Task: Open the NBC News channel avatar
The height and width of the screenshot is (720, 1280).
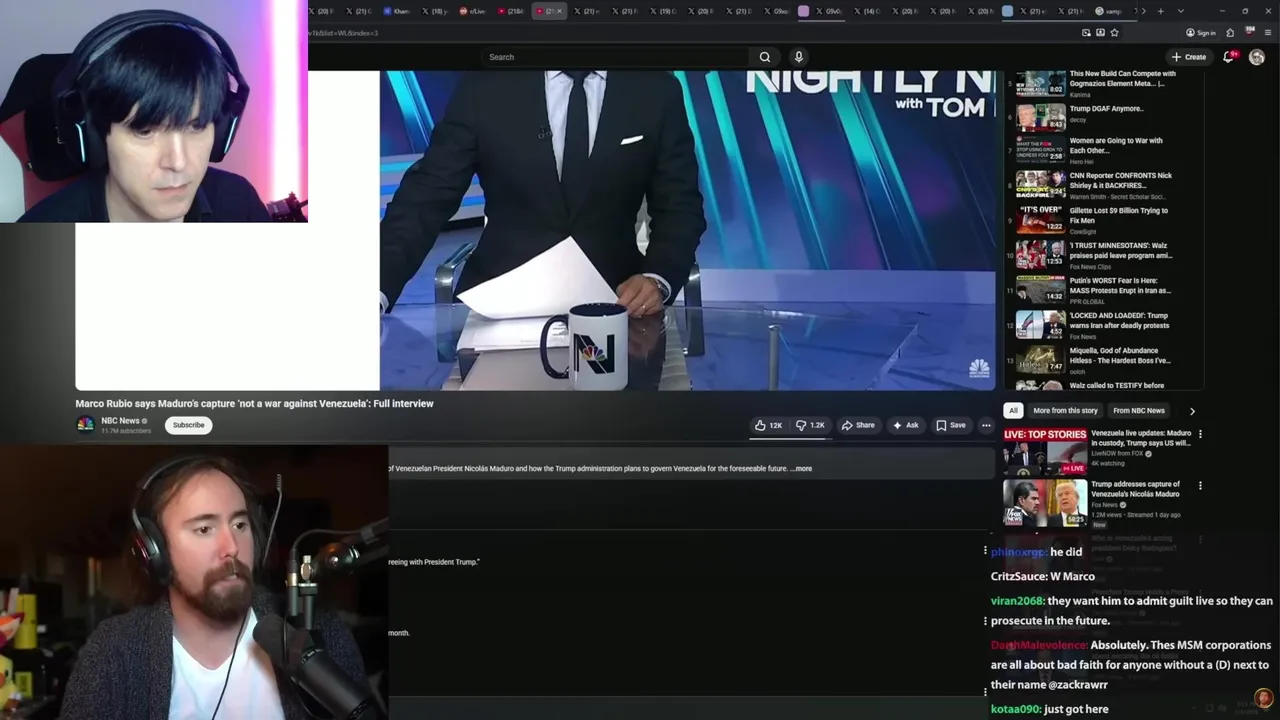Action: click(x=86, y=425)
